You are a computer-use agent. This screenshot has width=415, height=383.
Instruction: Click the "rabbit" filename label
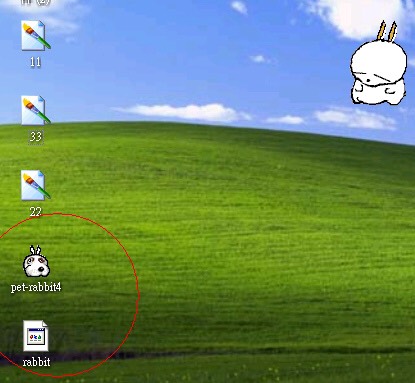(36, 362)
